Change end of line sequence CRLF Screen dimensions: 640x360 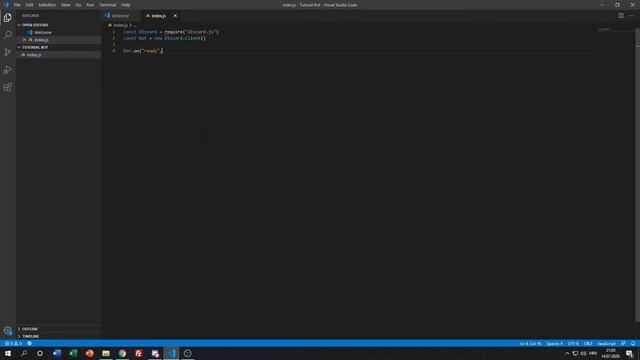(588, 344)
